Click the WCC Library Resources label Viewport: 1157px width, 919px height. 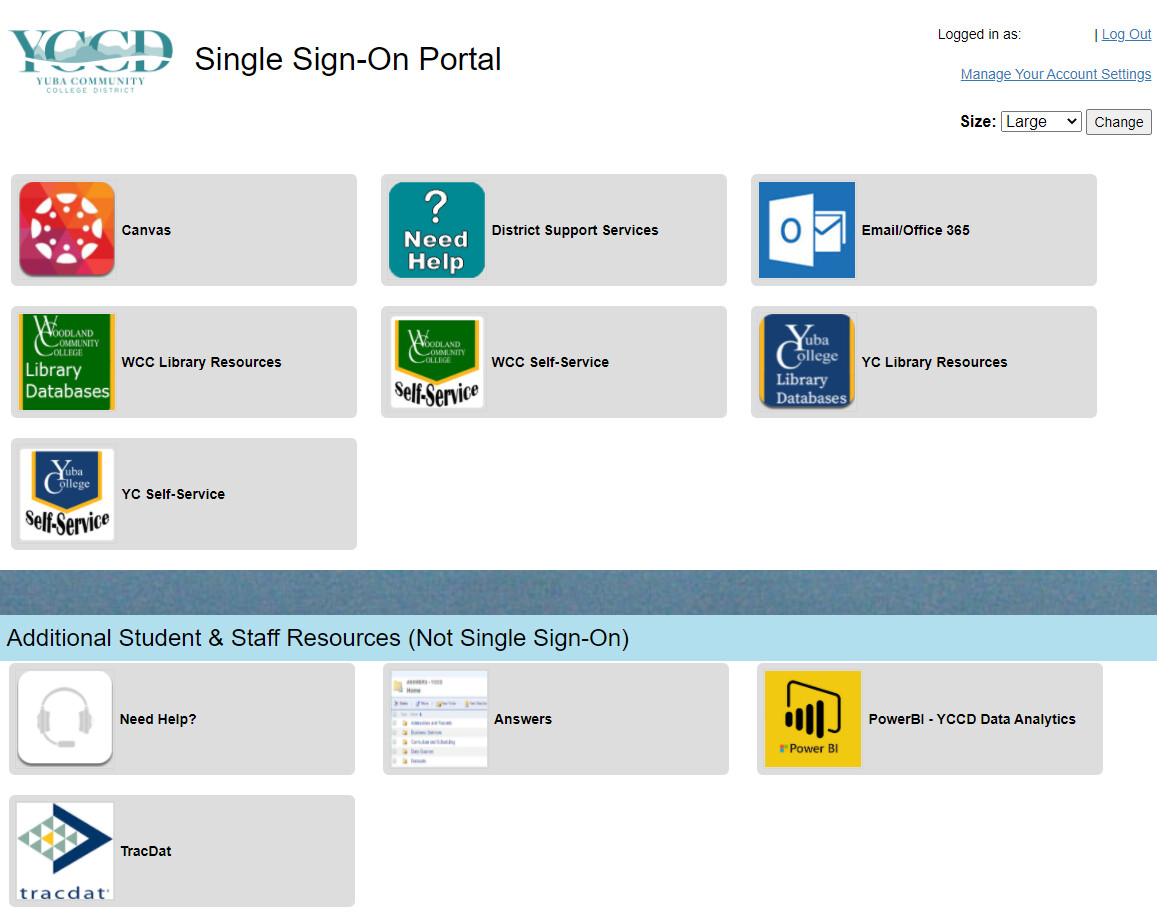click(x=201, y=362)
